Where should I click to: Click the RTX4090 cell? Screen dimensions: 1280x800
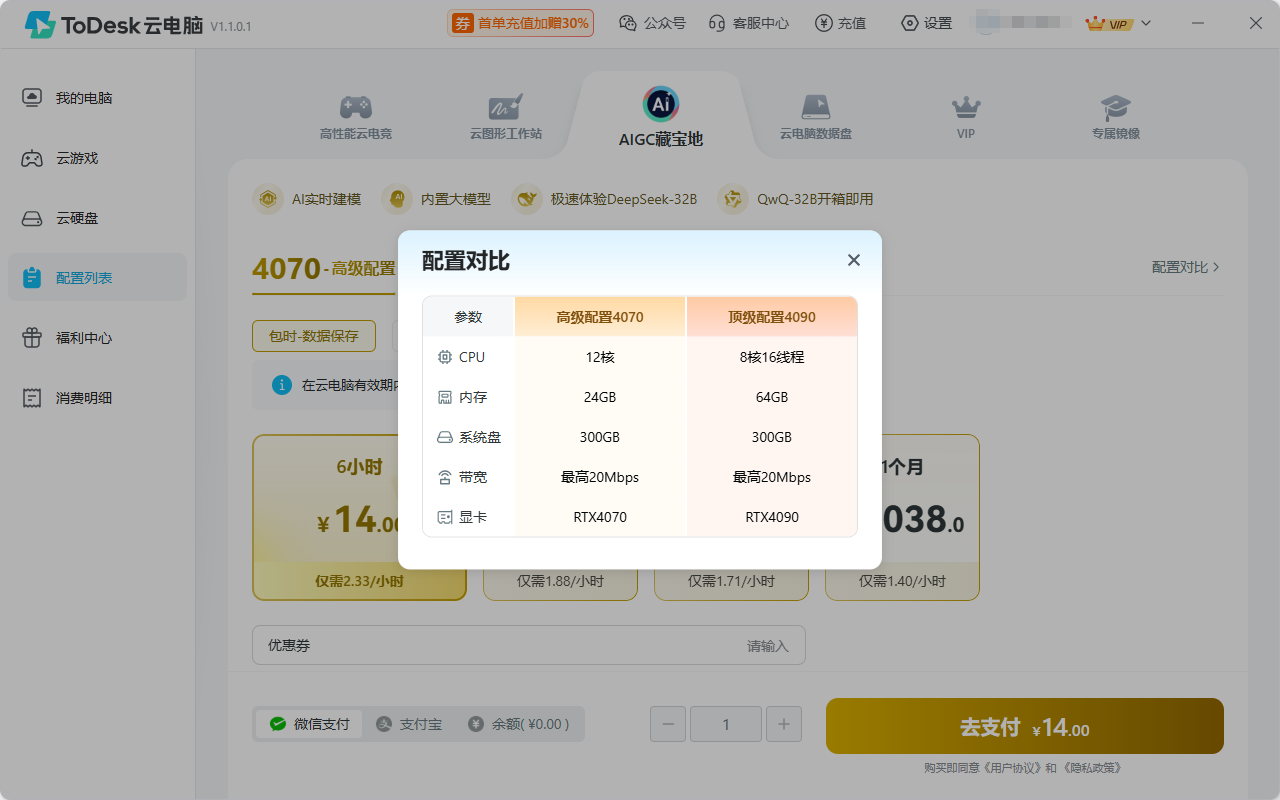[x=772, y=517]
